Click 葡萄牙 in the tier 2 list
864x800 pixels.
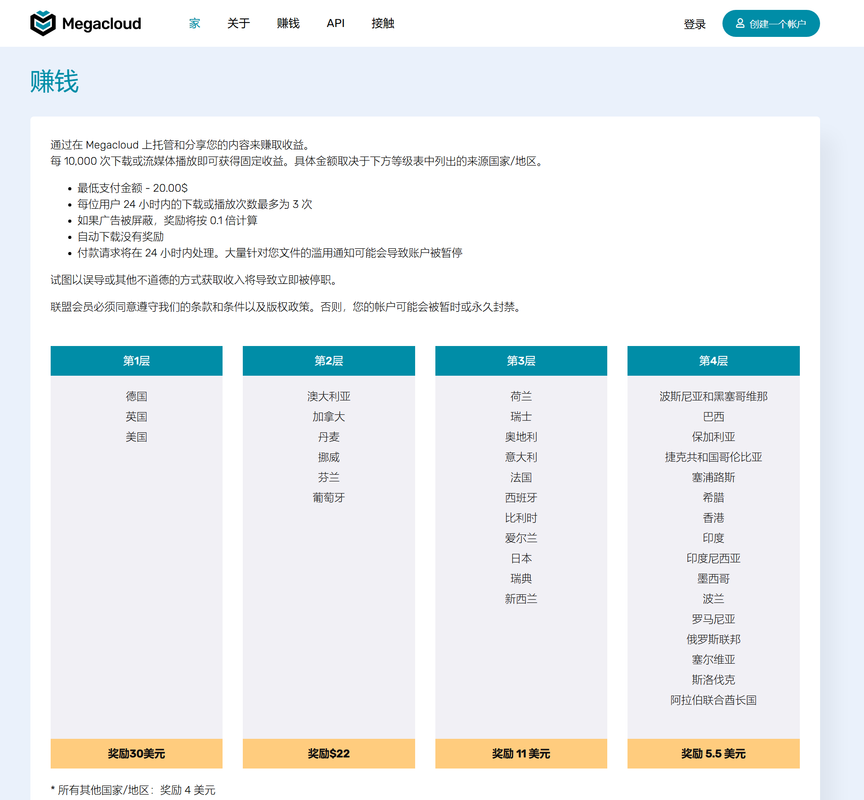point(329,498)
